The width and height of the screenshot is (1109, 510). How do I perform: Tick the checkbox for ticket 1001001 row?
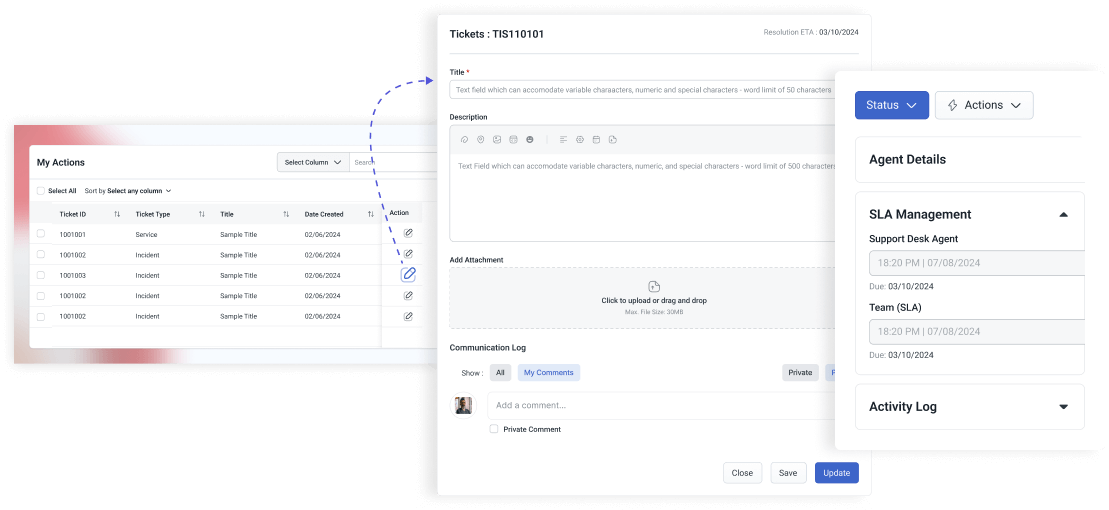41,234
